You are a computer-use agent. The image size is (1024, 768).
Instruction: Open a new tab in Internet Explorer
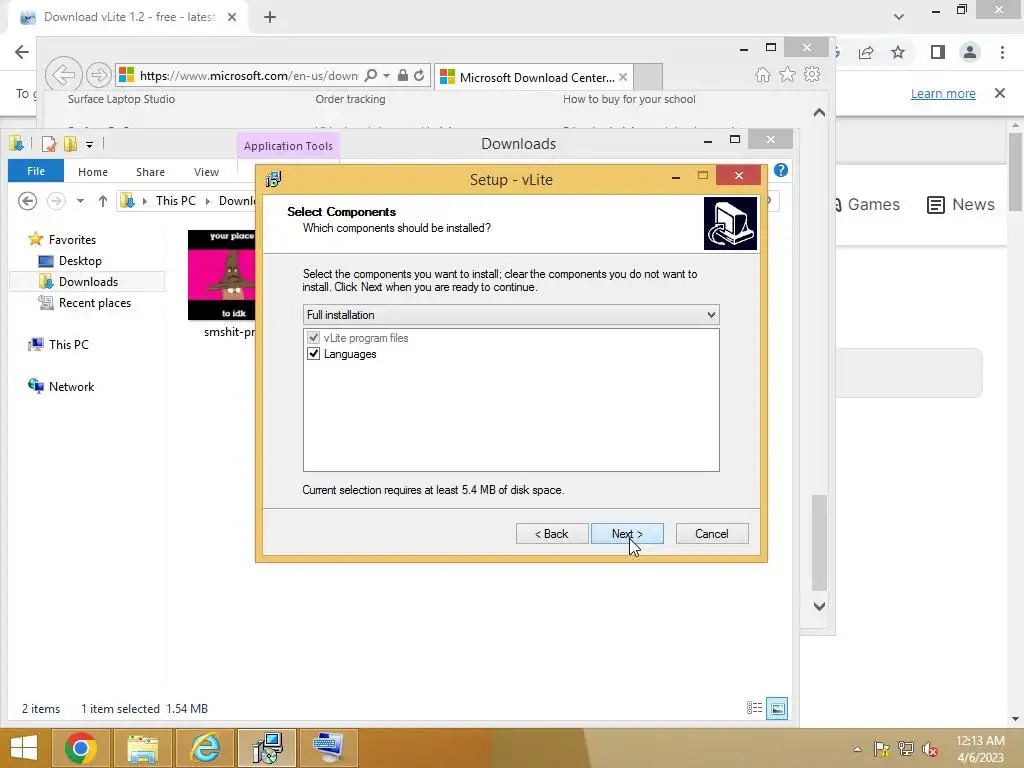[648, 77]
